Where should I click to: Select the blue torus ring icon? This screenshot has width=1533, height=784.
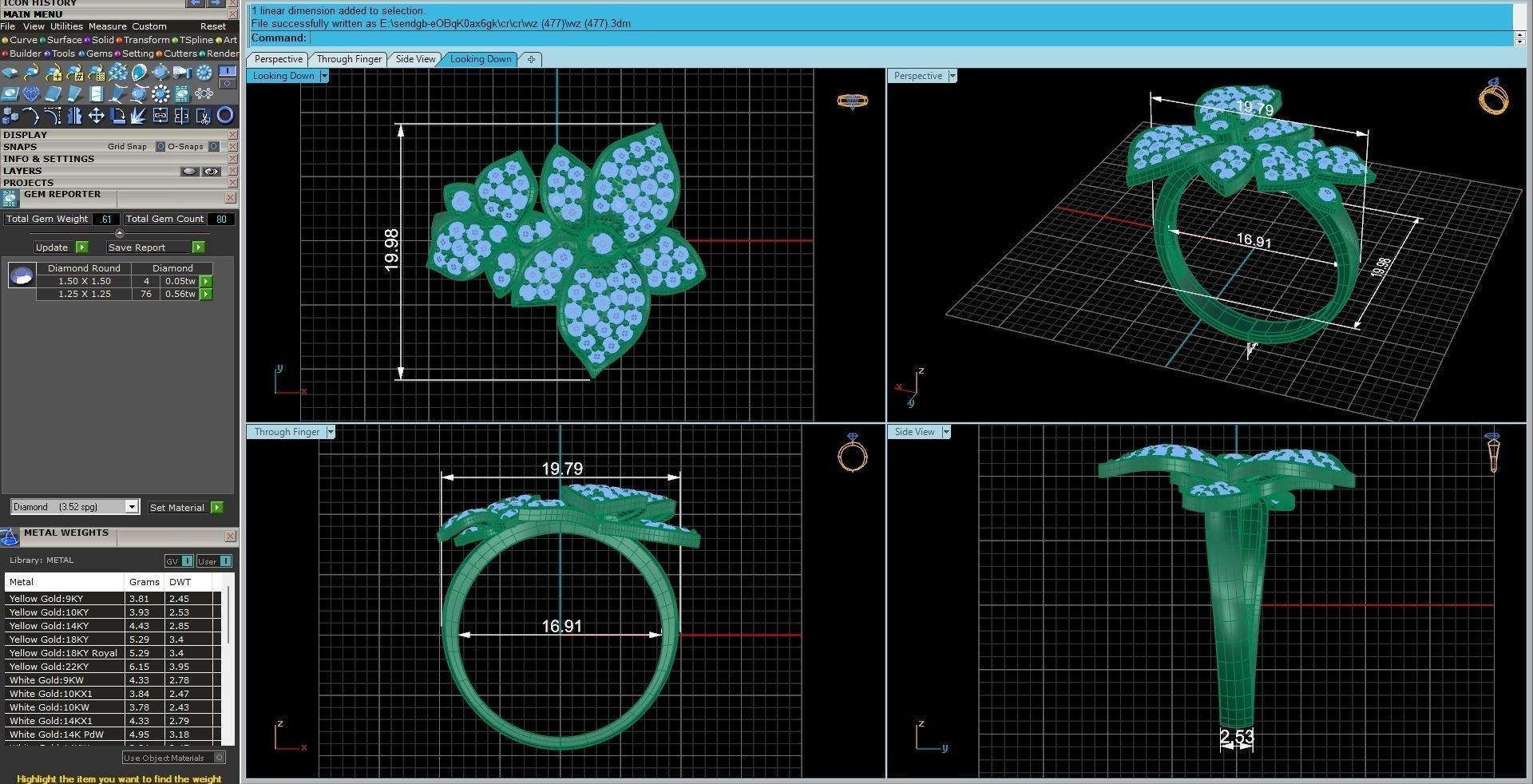226,116
